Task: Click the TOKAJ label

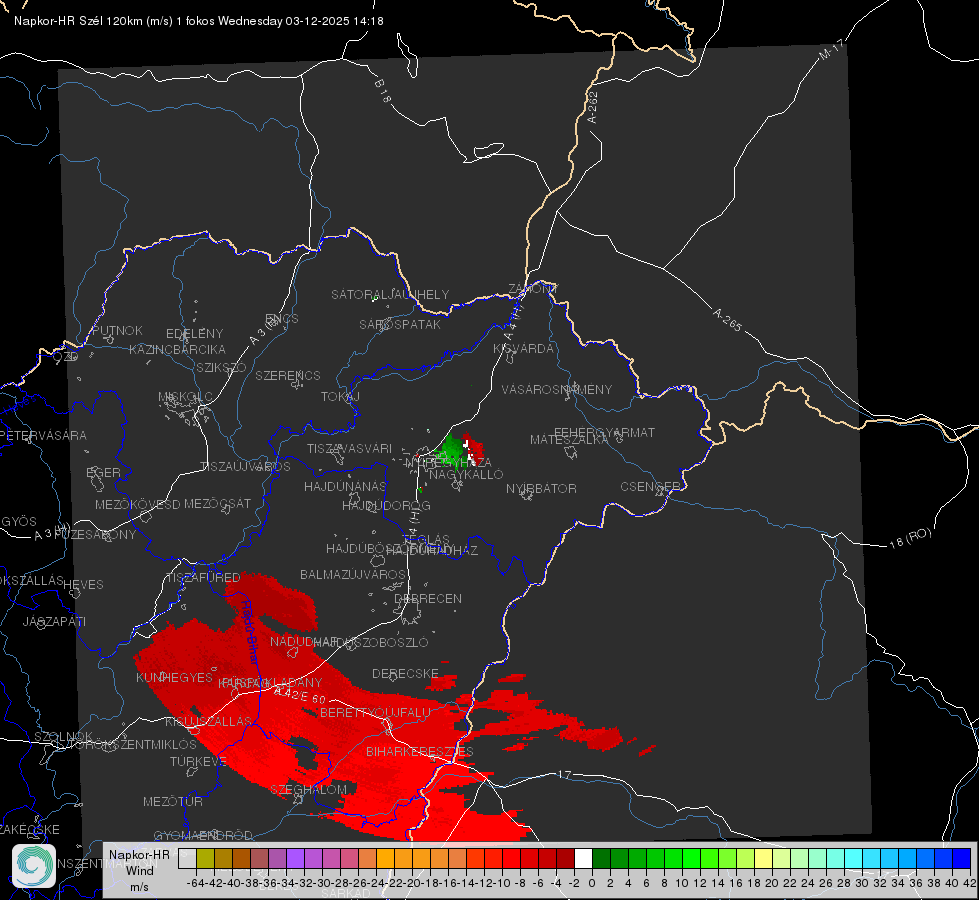Action: pos(340,397)
